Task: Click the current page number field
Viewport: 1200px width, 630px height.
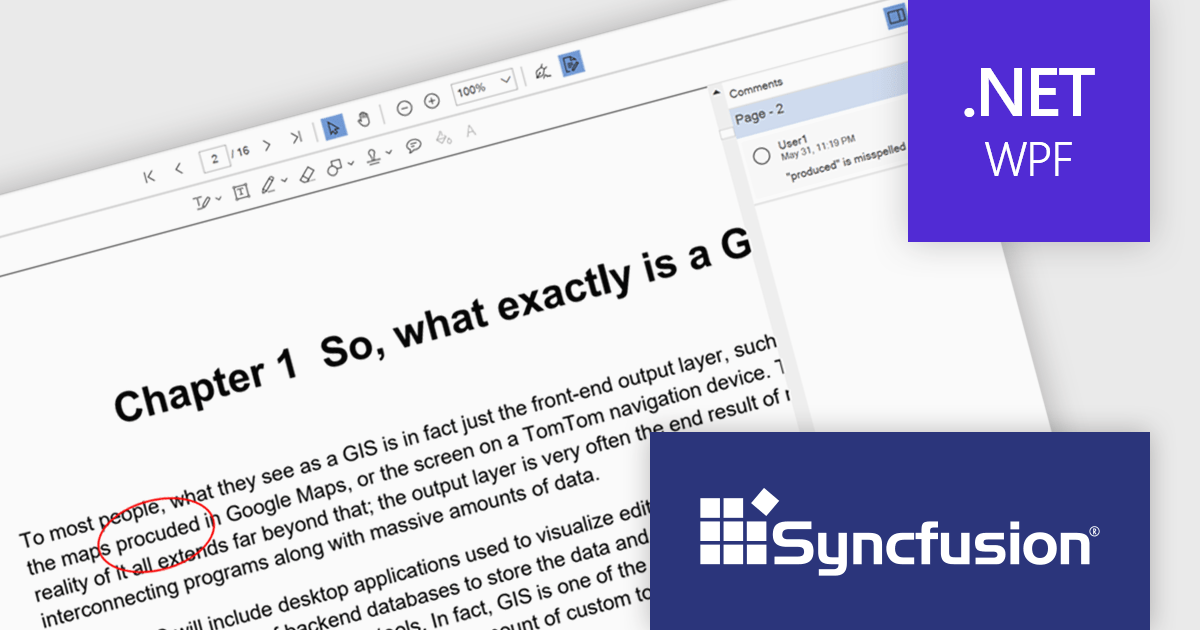Action: click(214, 158)
